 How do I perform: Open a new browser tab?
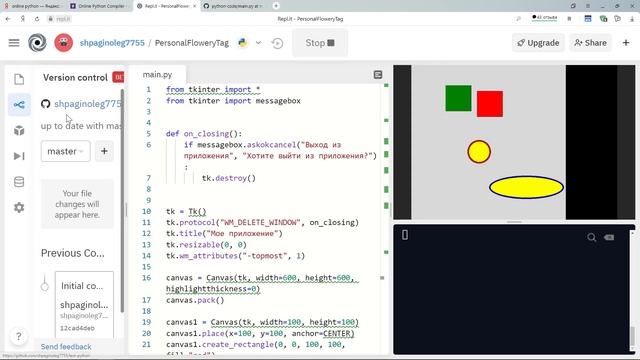276,6
